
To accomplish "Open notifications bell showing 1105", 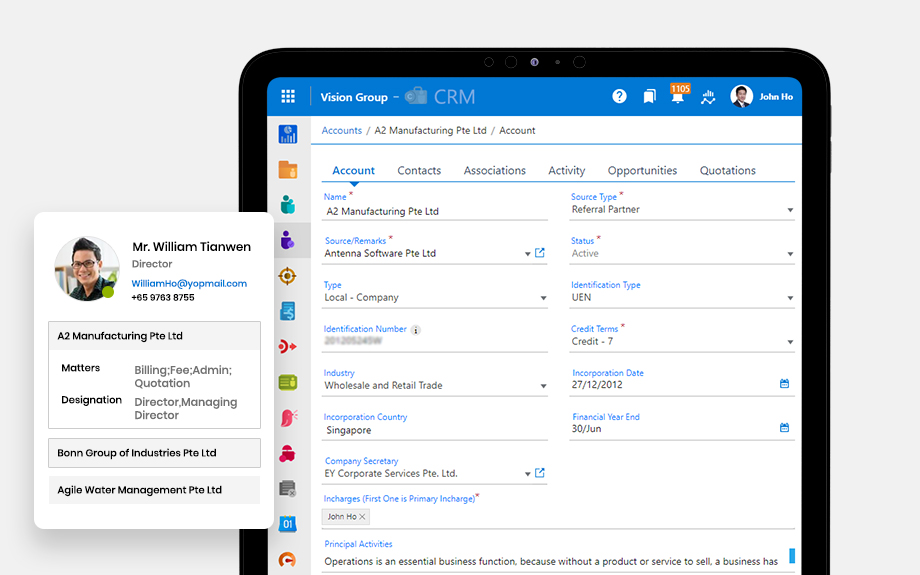I will pos(678,94).
